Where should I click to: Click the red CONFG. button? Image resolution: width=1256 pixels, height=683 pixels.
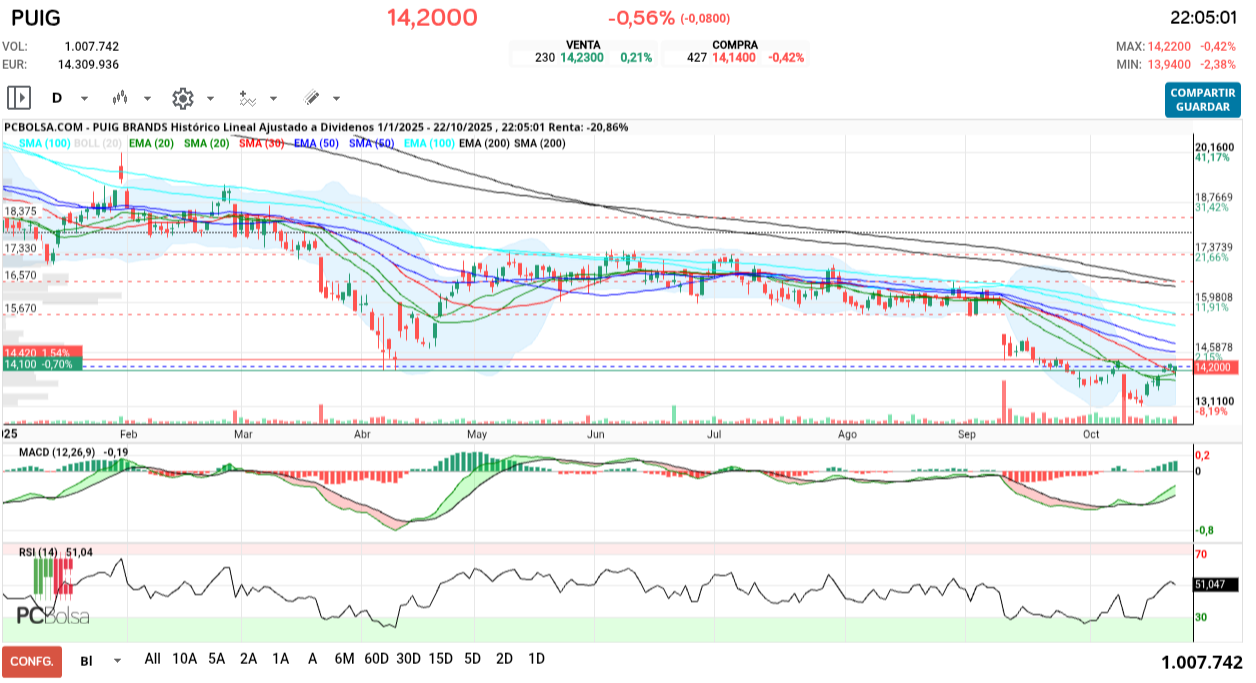point(30,660)
